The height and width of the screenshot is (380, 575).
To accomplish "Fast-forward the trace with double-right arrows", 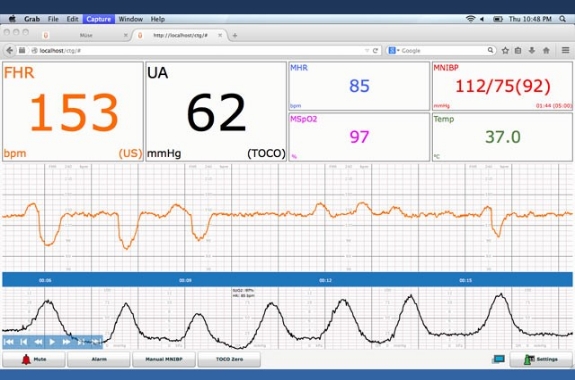I will (x=66, y=342).
